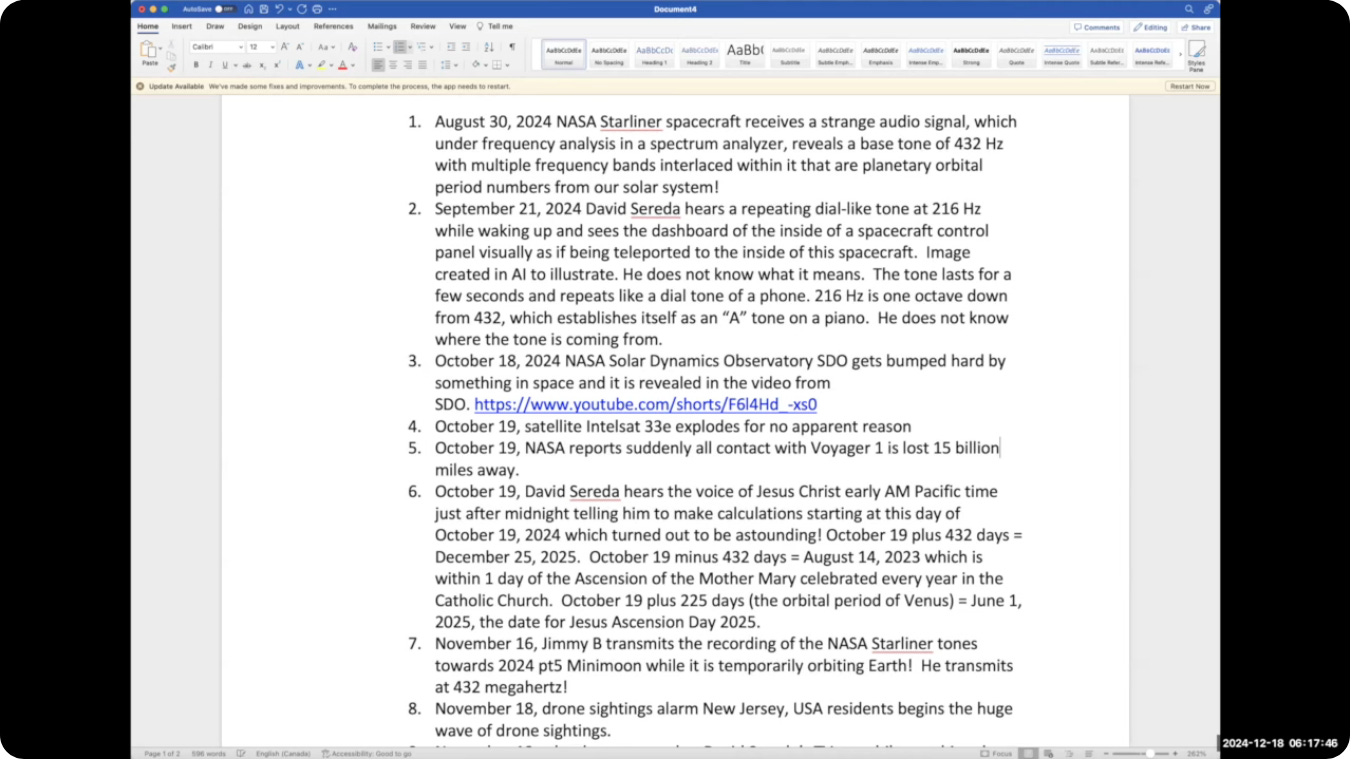The width and height of the screenshot is (1352, 760).
Task: Open the View tab
Action: 458,26
